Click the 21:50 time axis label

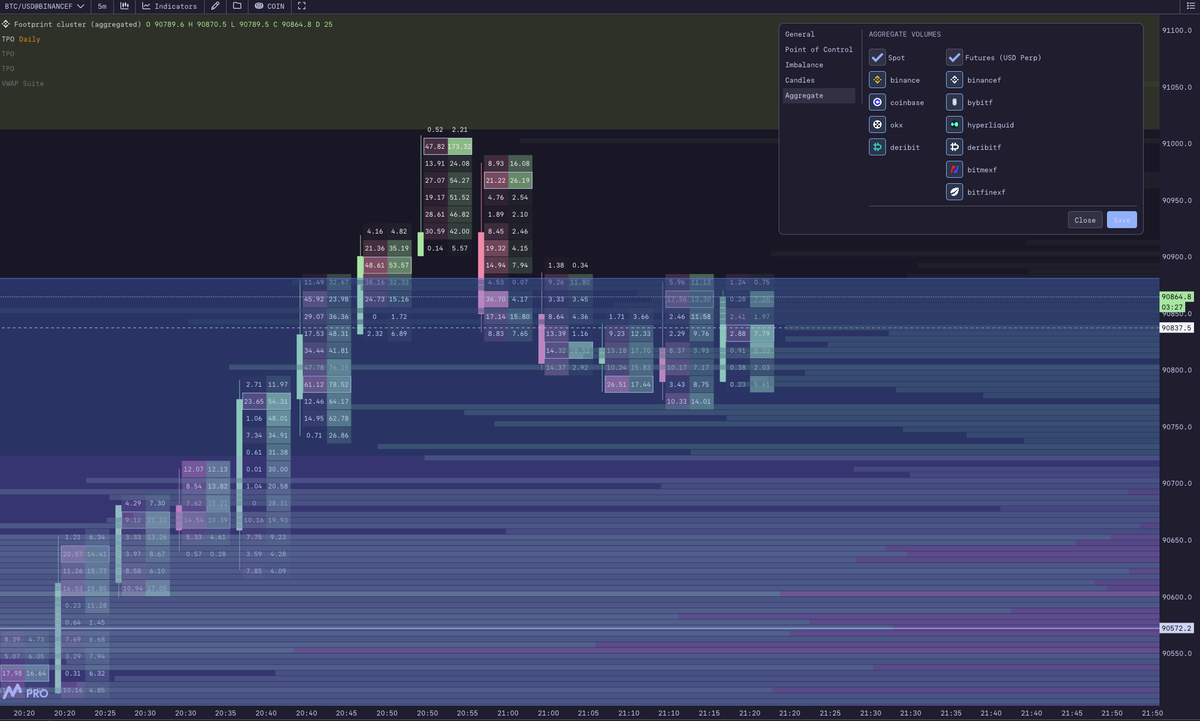click(1152, 713)
